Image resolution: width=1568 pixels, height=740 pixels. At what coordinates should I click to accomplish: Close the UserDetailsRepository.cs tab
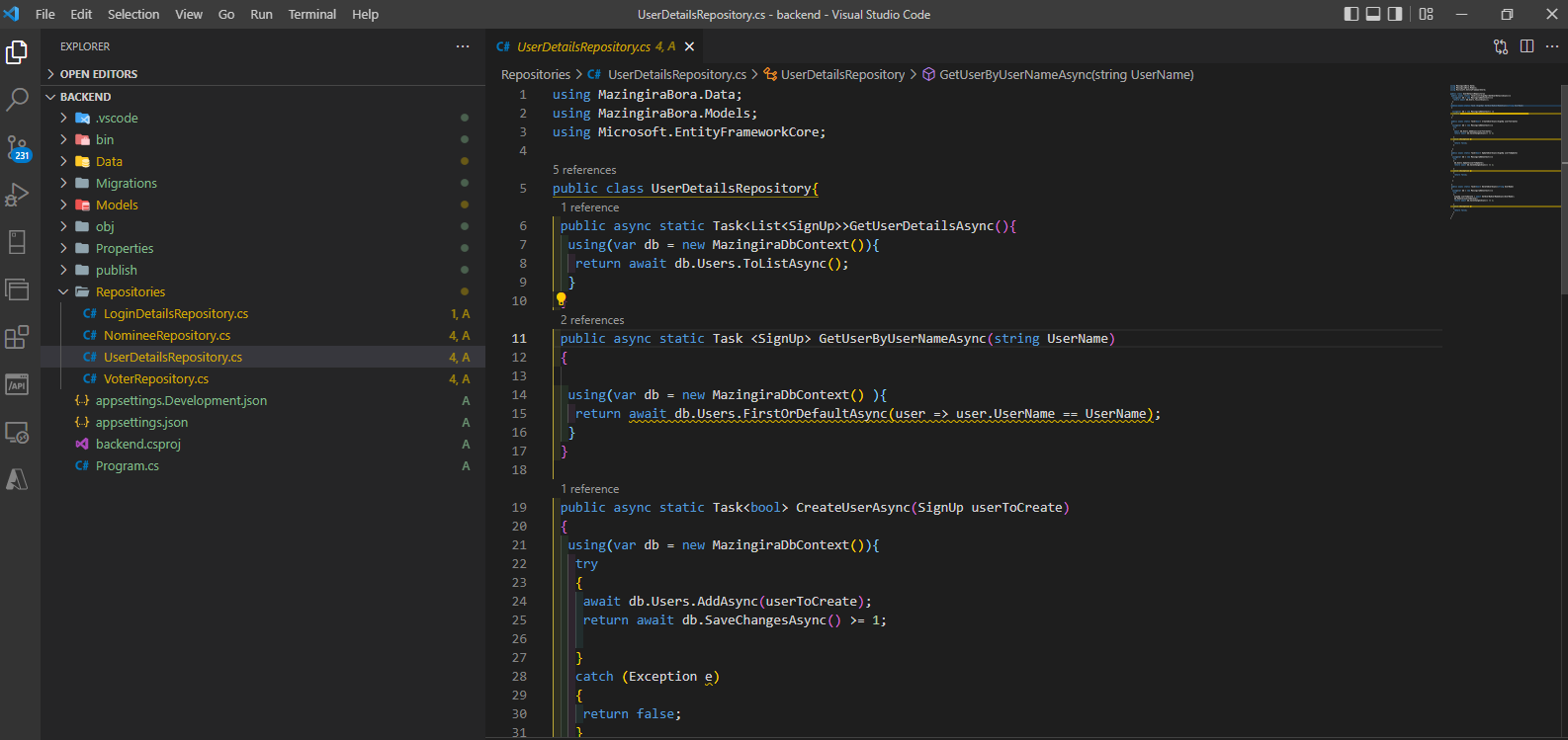pos(690,46)
